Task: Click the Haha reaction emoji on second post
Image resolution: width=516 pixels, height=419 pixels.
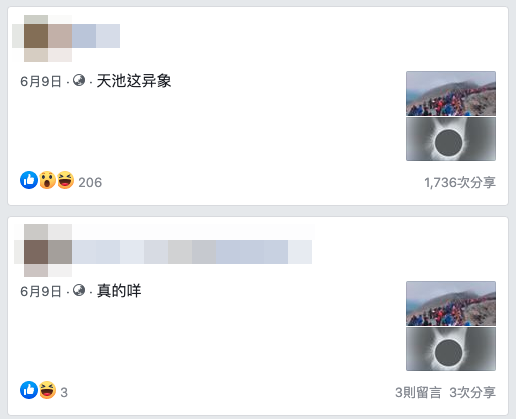Action: (x=47, y=390)
